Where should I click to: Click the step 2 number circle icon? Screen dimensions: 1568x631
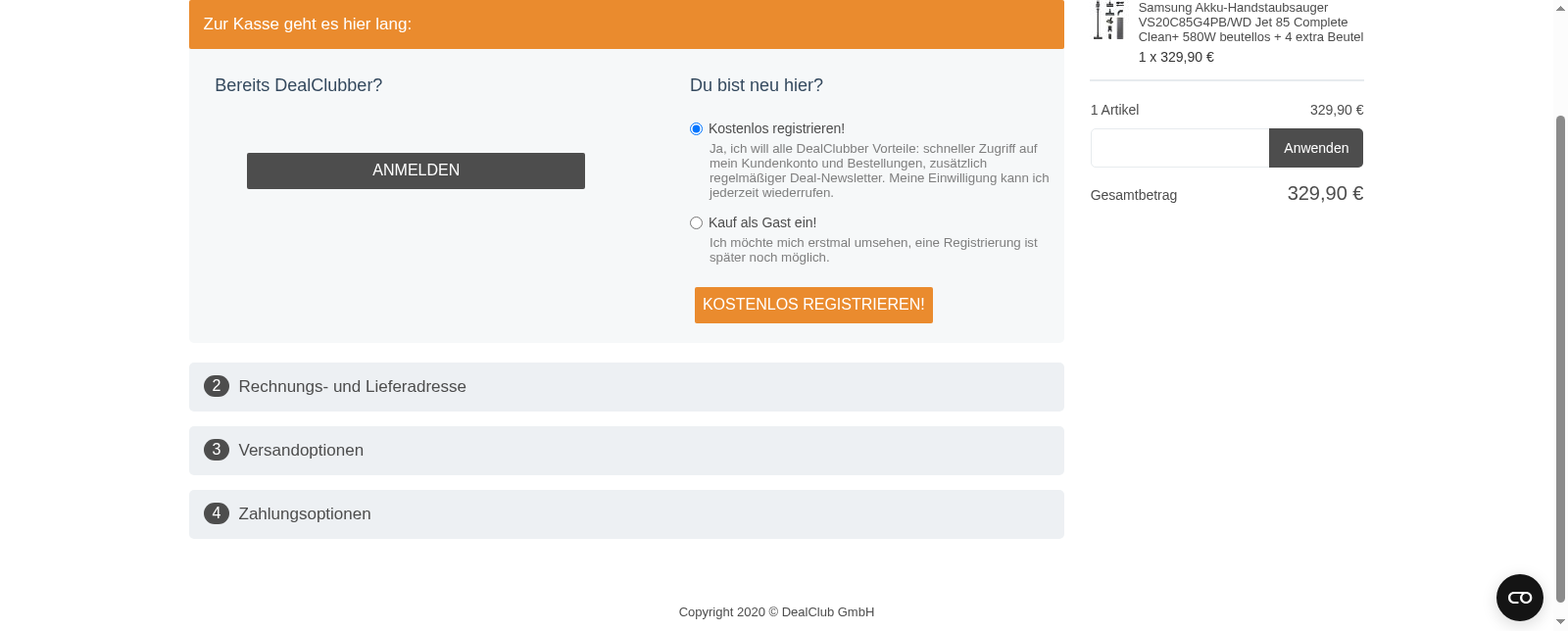(216, 386)
